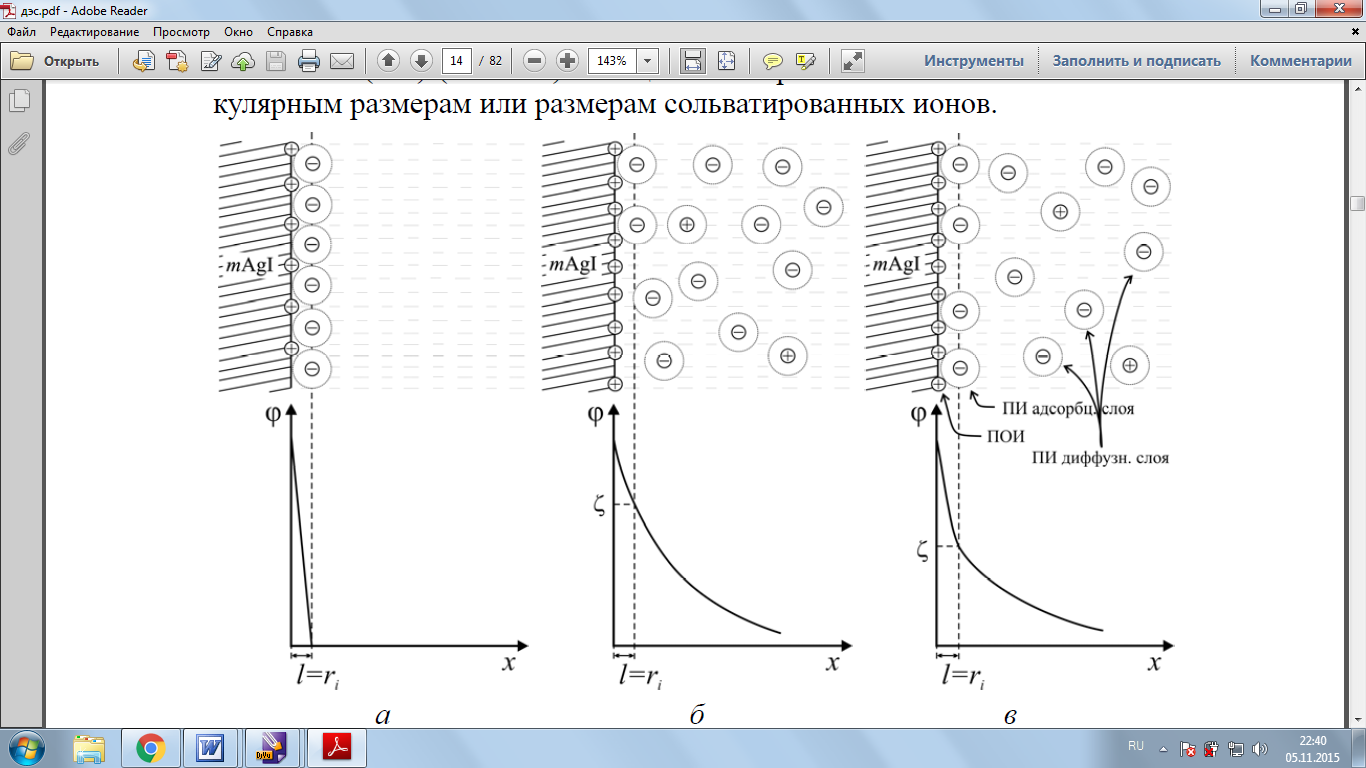Click the Adobe Reader taskbar button
1366x768 pixels.
pyautogui.click(x=337, y=747)
